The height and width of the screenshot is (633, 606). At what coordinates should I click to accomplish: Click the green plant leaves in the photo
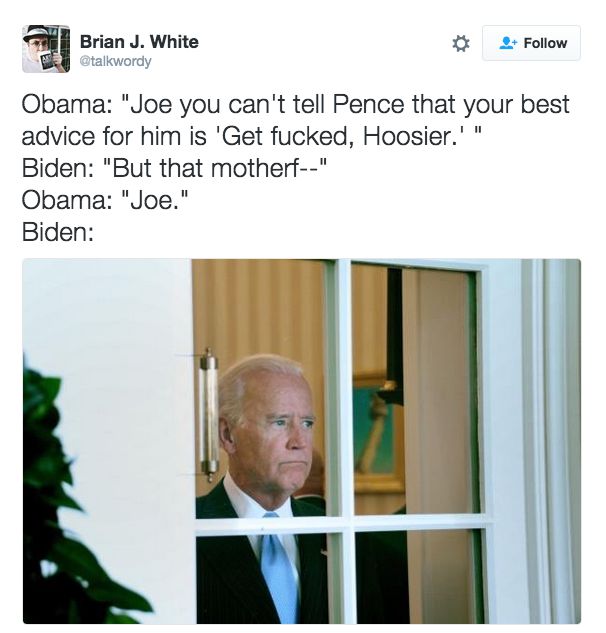[x=75, y=505]
